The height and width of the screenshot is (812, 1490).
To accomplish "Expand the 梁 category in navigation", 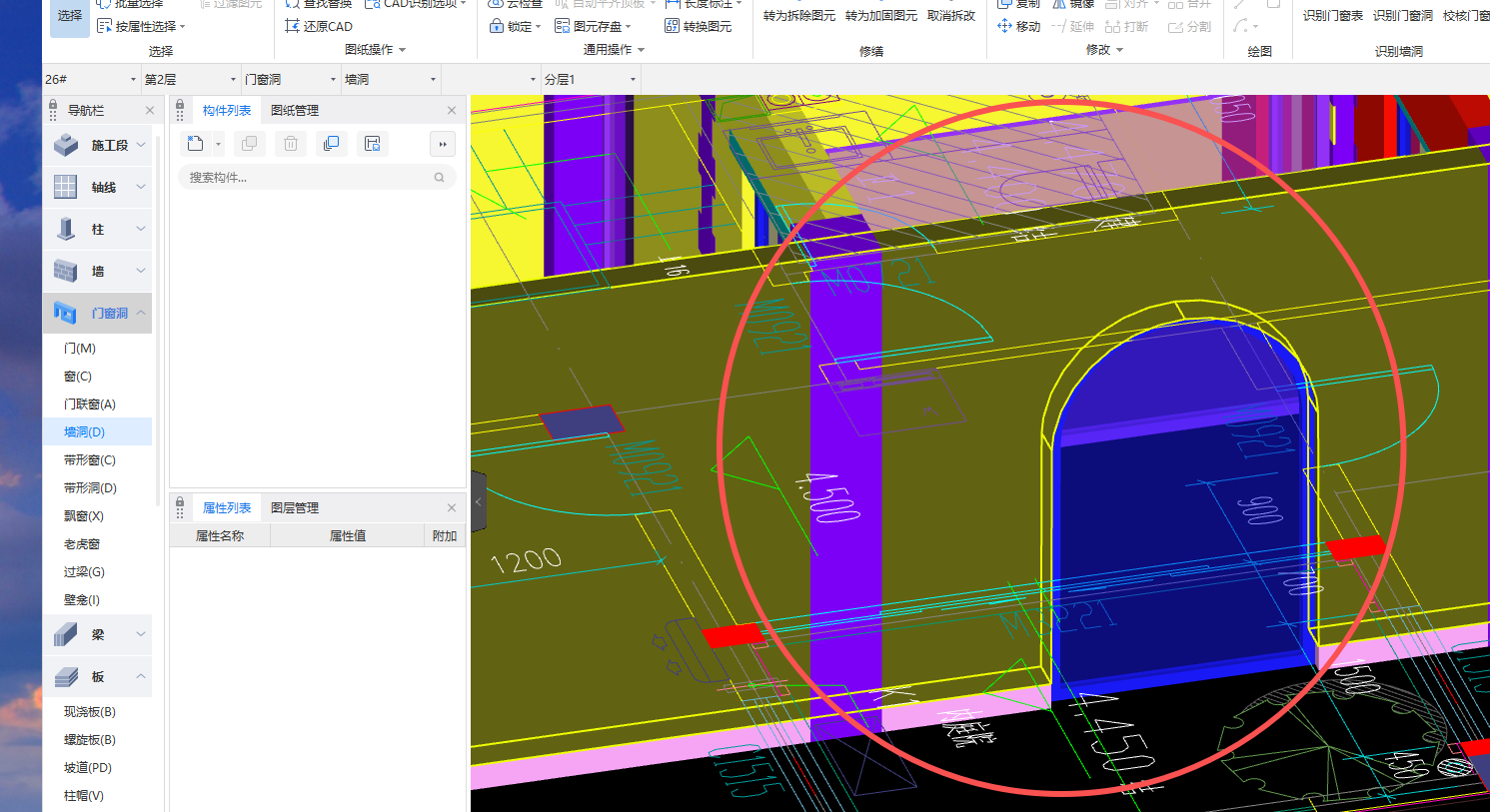I will [98, 634].
